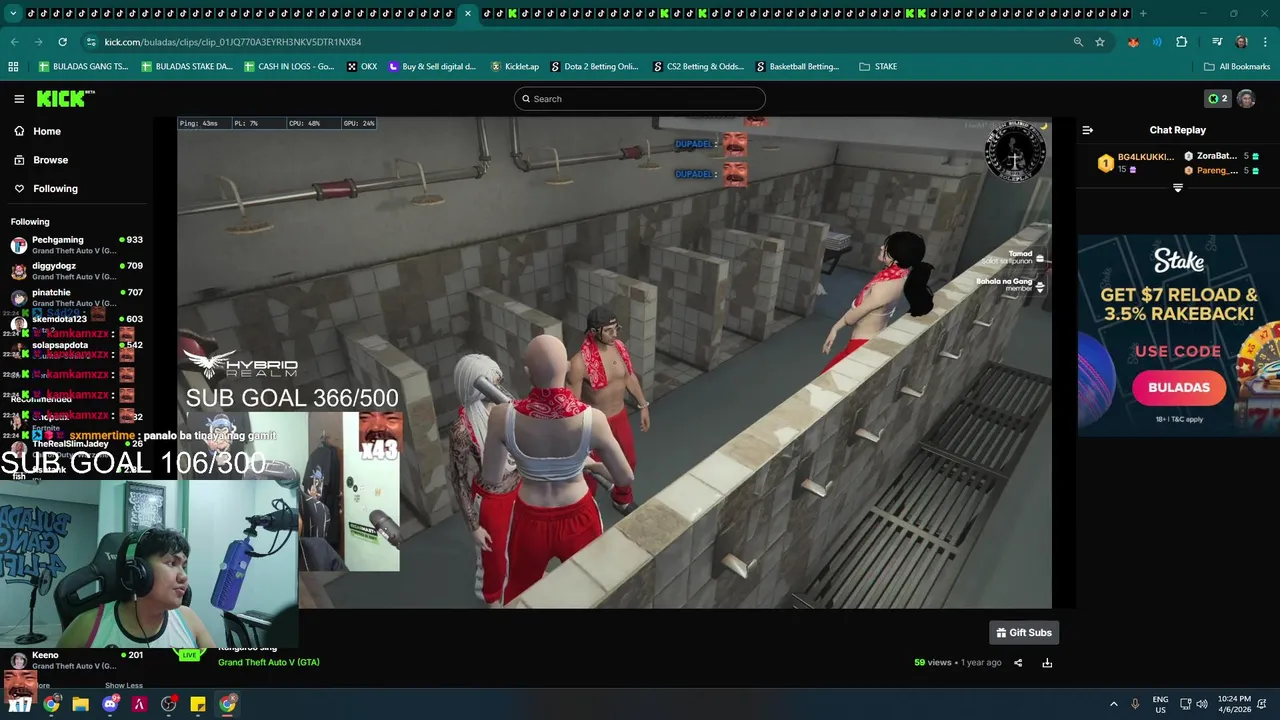
Task: Open Chrome three-dot menu
Action: 1265,42
